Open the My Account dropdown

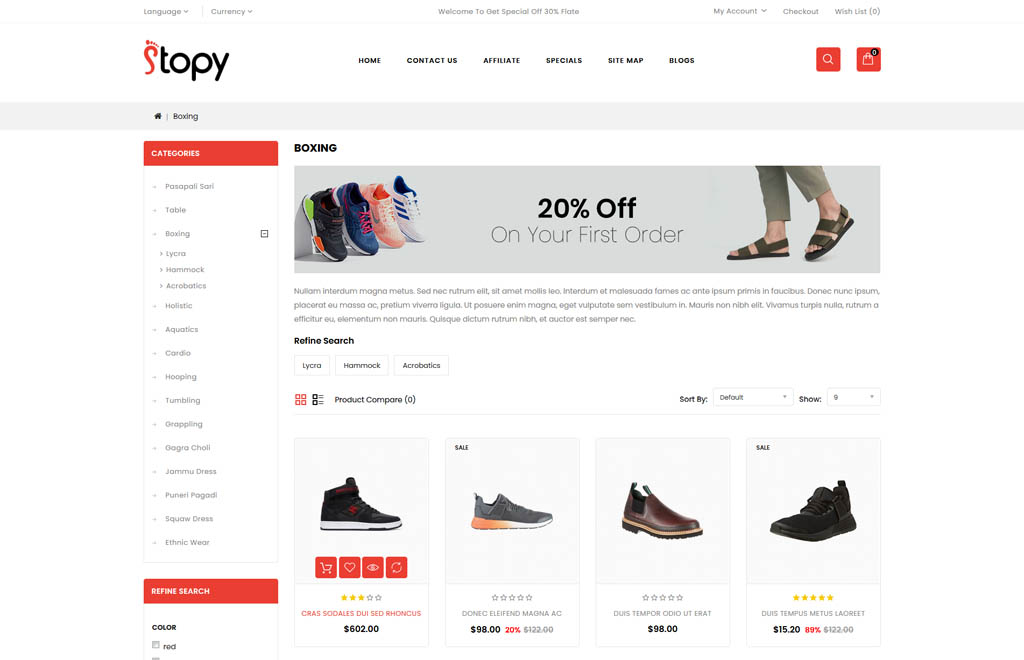pos(740,11)
